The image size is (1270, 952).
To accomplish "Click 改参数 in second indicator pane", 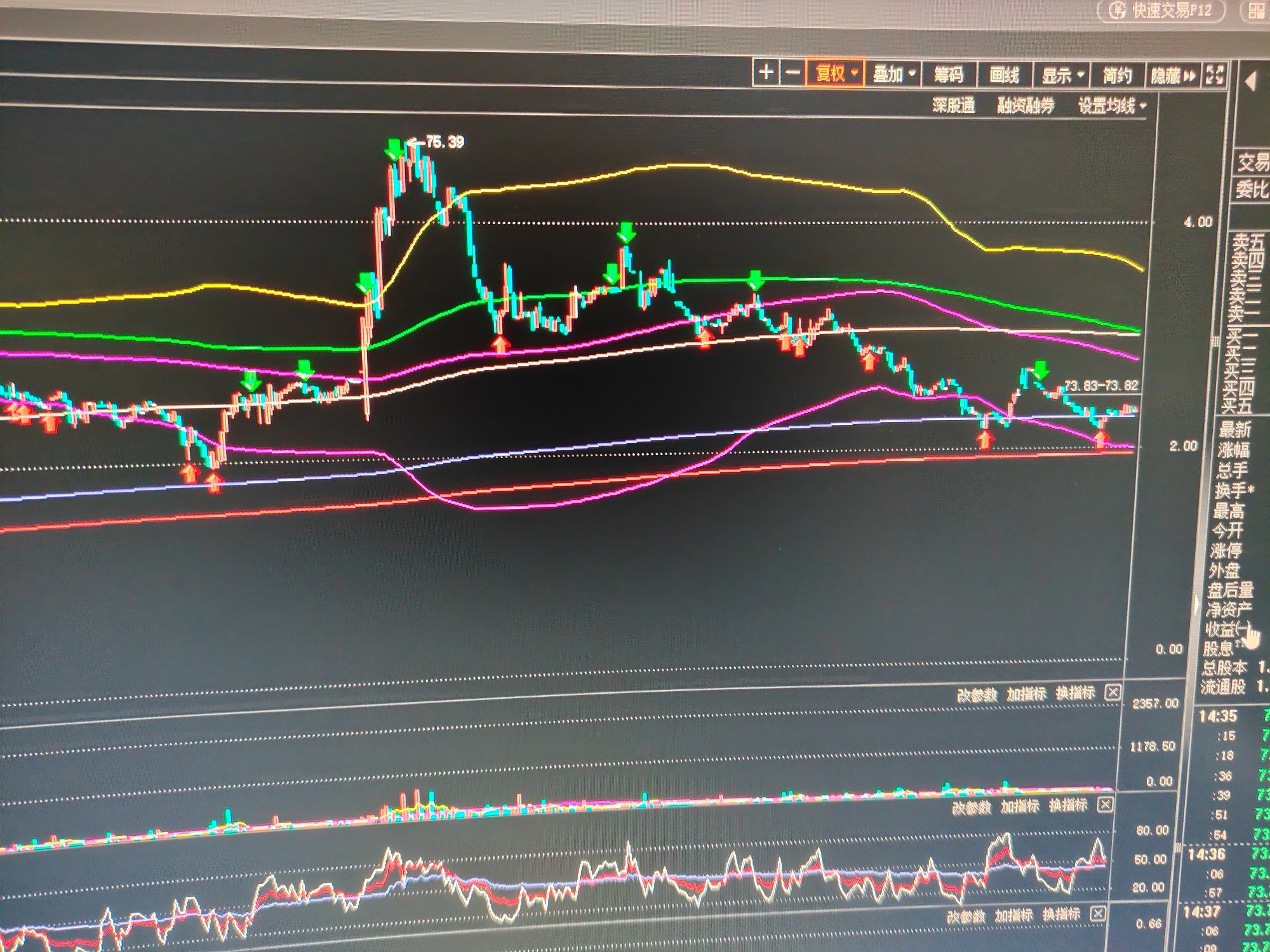I will point(972,808).
